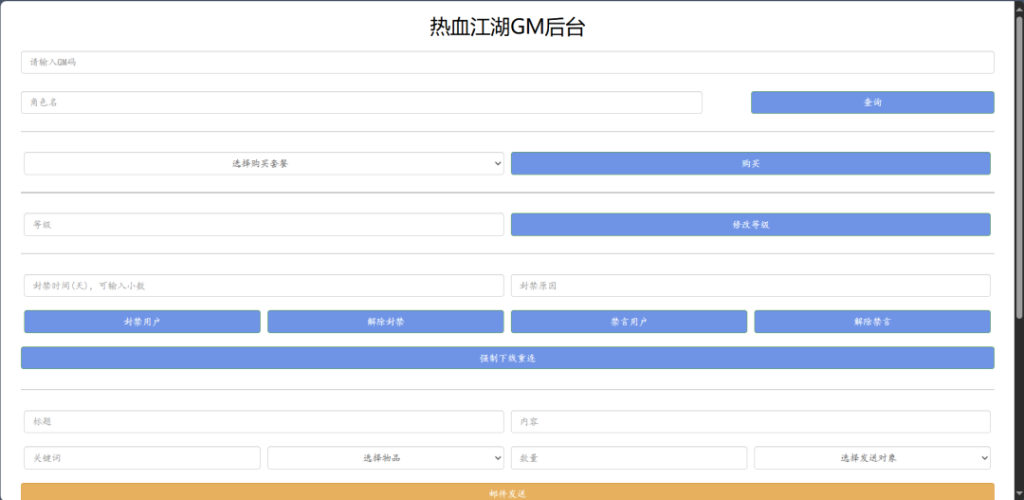Focus the 角色名 text box

361,102
